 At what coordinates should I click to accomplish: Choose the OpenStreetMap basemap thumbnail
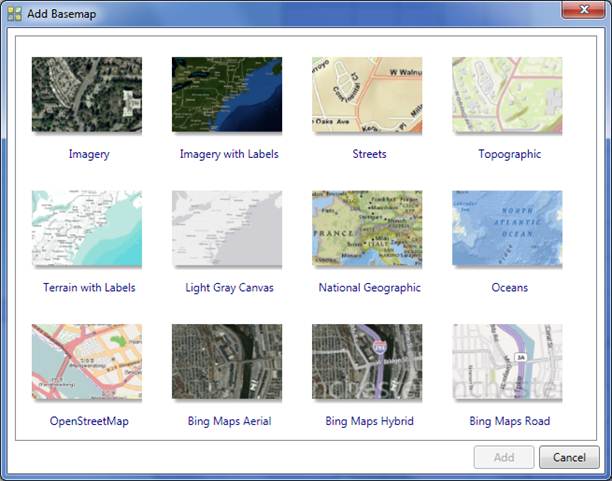[87, 362]
